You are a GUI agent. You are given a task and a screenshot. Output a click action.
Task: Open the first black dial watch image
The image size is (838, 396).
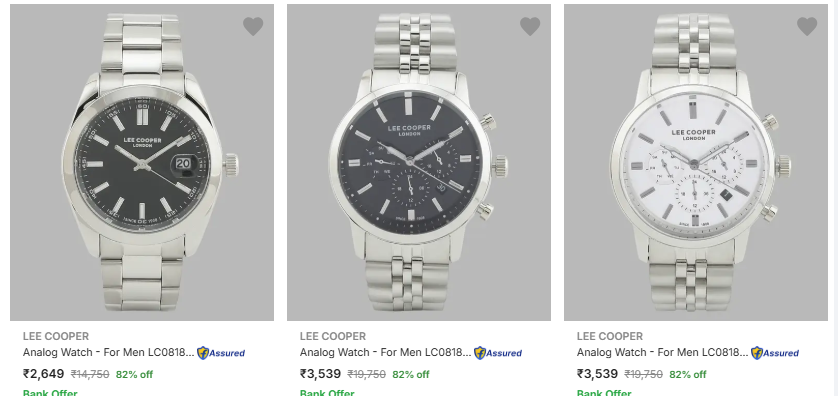coord(142,162)
